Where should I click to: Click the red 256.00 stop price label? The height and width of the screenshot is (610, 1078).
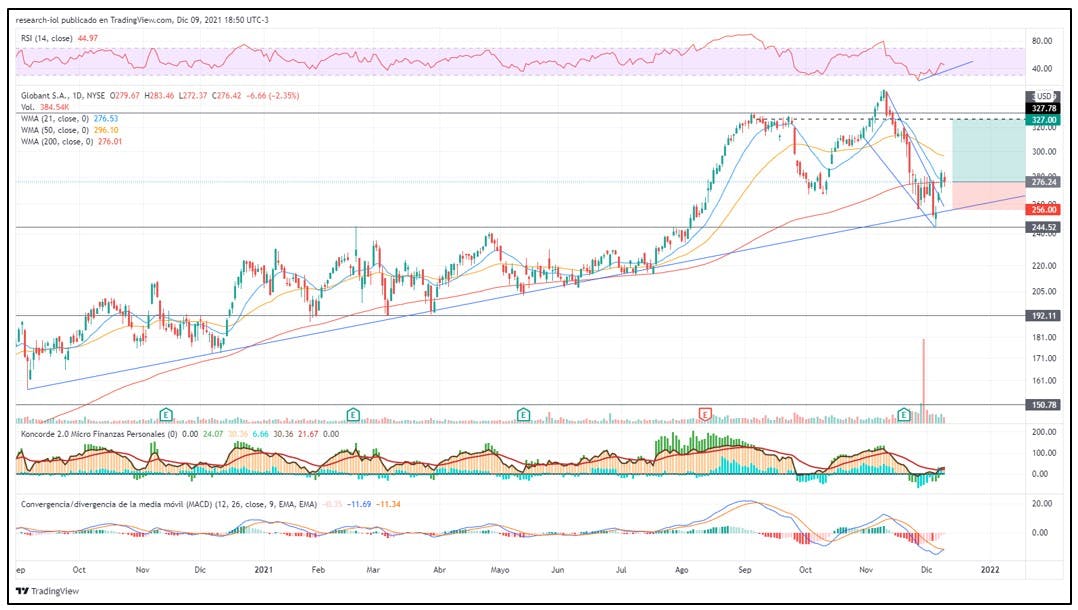pyautogui.click(x=1043, y=210)
